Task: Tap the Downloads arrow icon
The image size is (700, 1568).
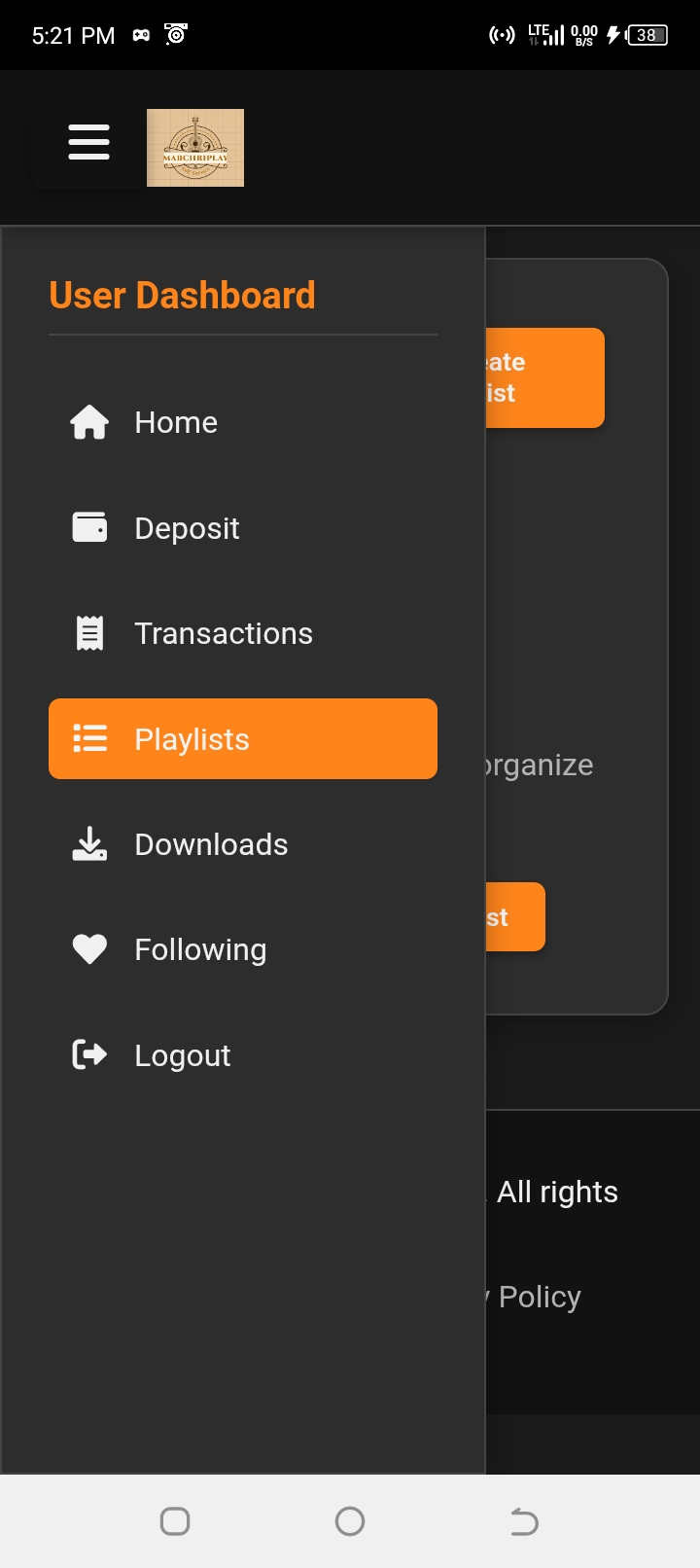Action: pyautogui.click(x=89, y=843)
